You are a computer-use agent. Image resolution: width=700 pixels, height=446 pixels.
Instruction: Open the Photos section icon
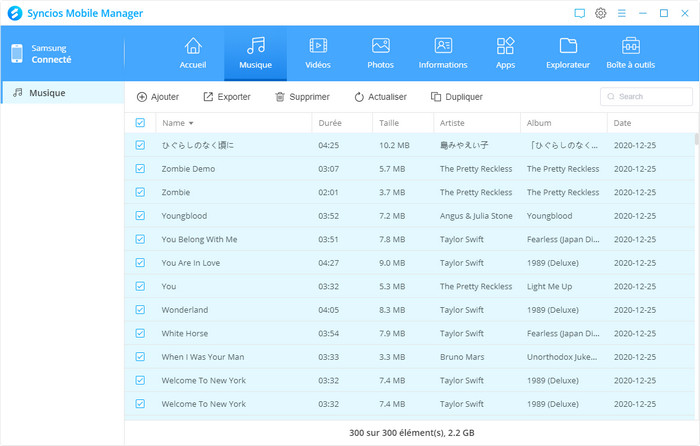380,52
